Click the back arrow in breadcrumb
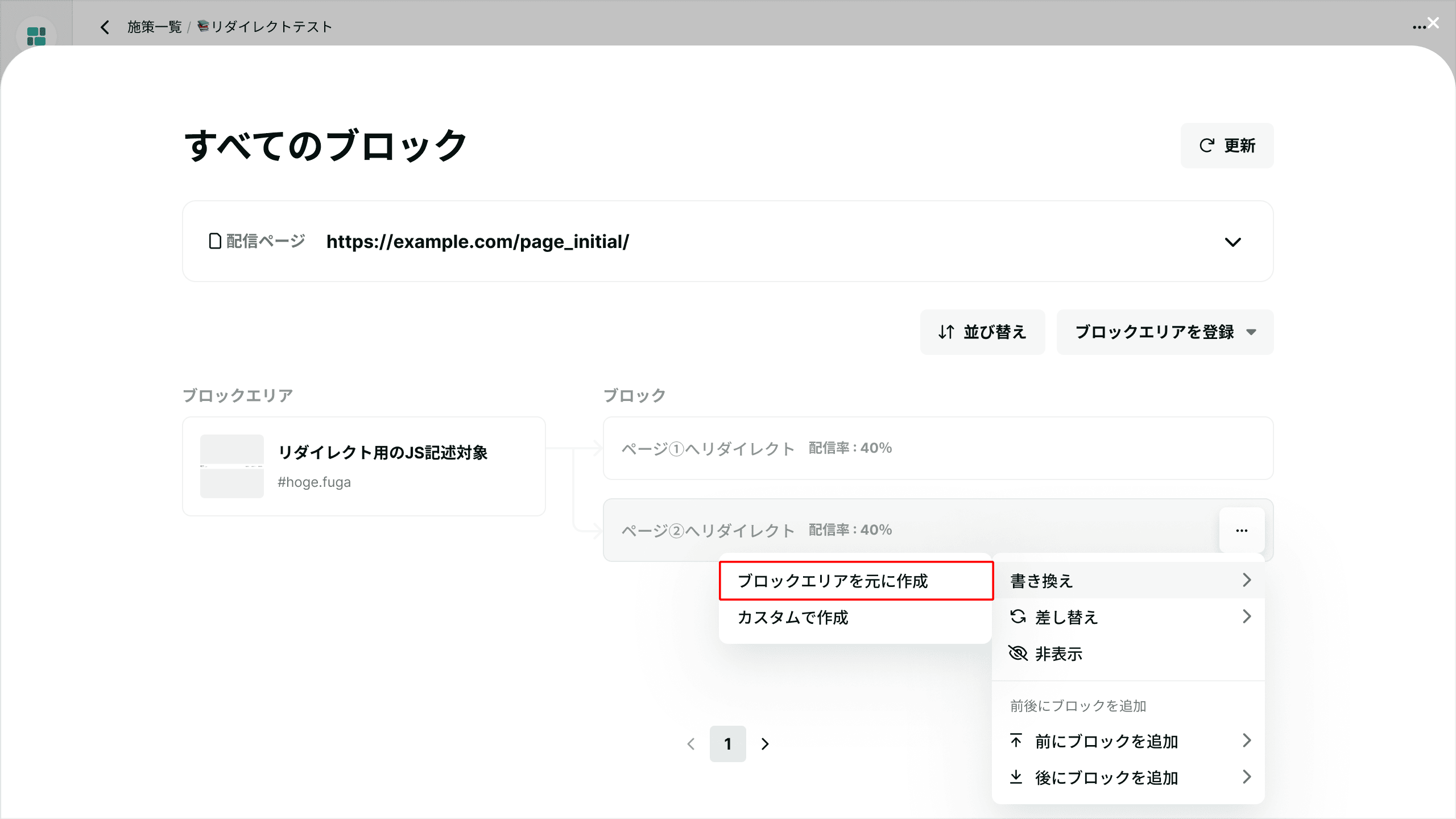Screen dimensions: 1456x819 click(105, 27)
